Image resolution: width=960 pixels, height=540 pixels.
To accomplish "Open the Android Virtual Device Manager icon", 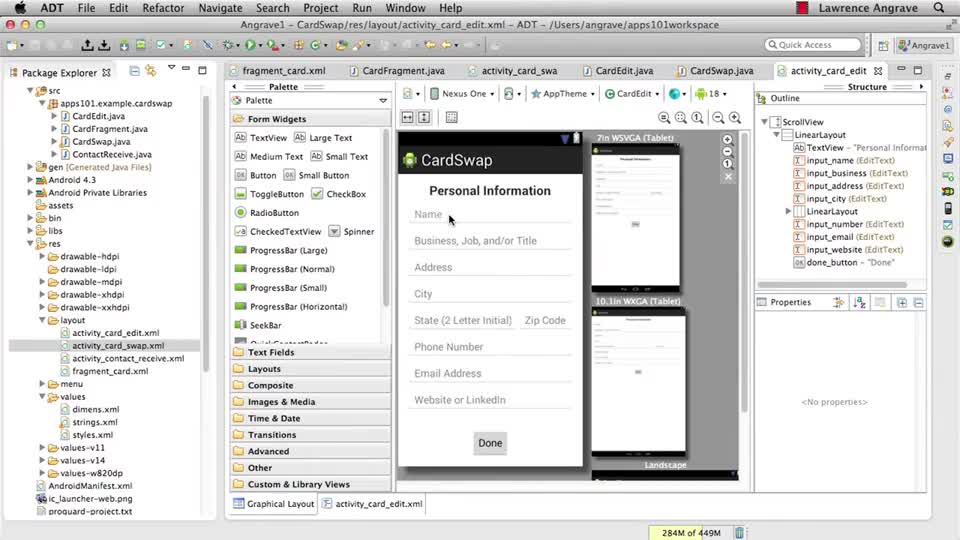I will (x=141, y=45).
